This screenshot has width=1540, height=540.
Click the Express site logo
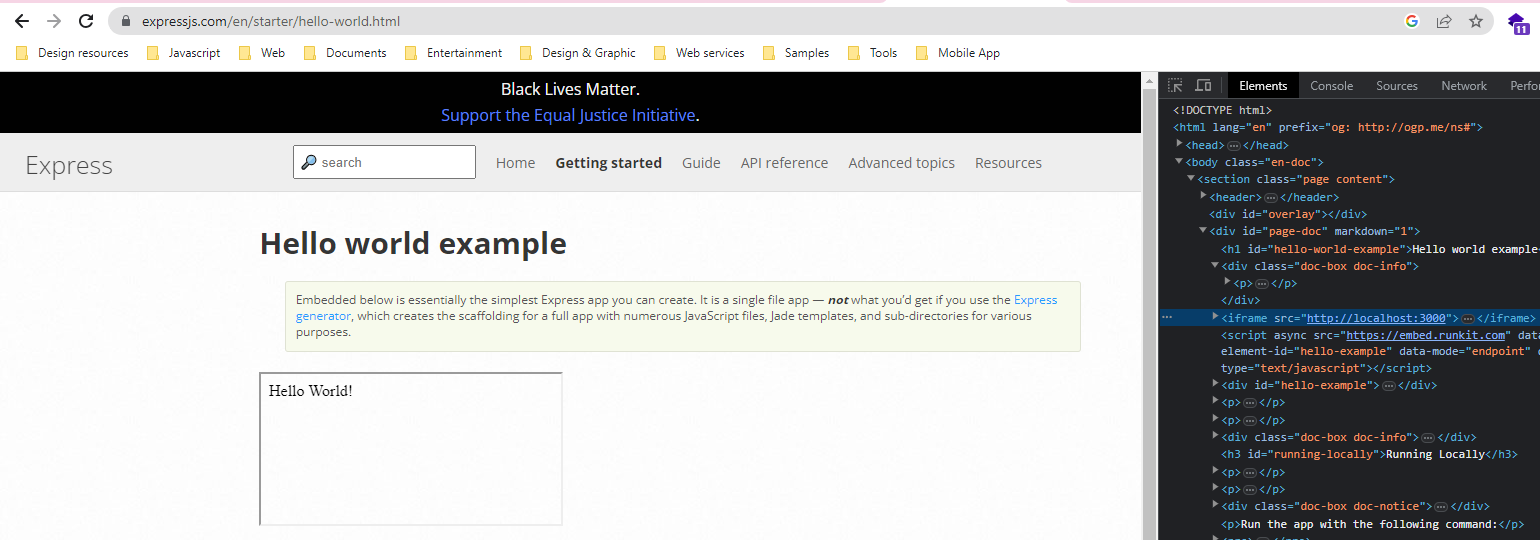click(69, 165)
